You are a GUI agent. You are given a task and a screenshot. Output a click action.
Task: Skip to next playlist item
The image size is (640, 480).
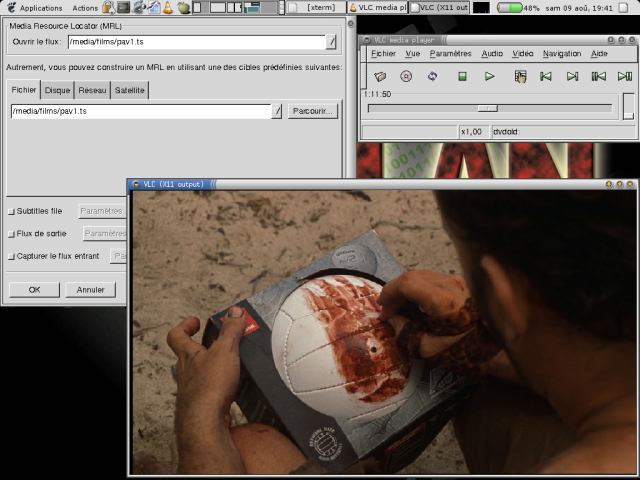tap(572, 76)
